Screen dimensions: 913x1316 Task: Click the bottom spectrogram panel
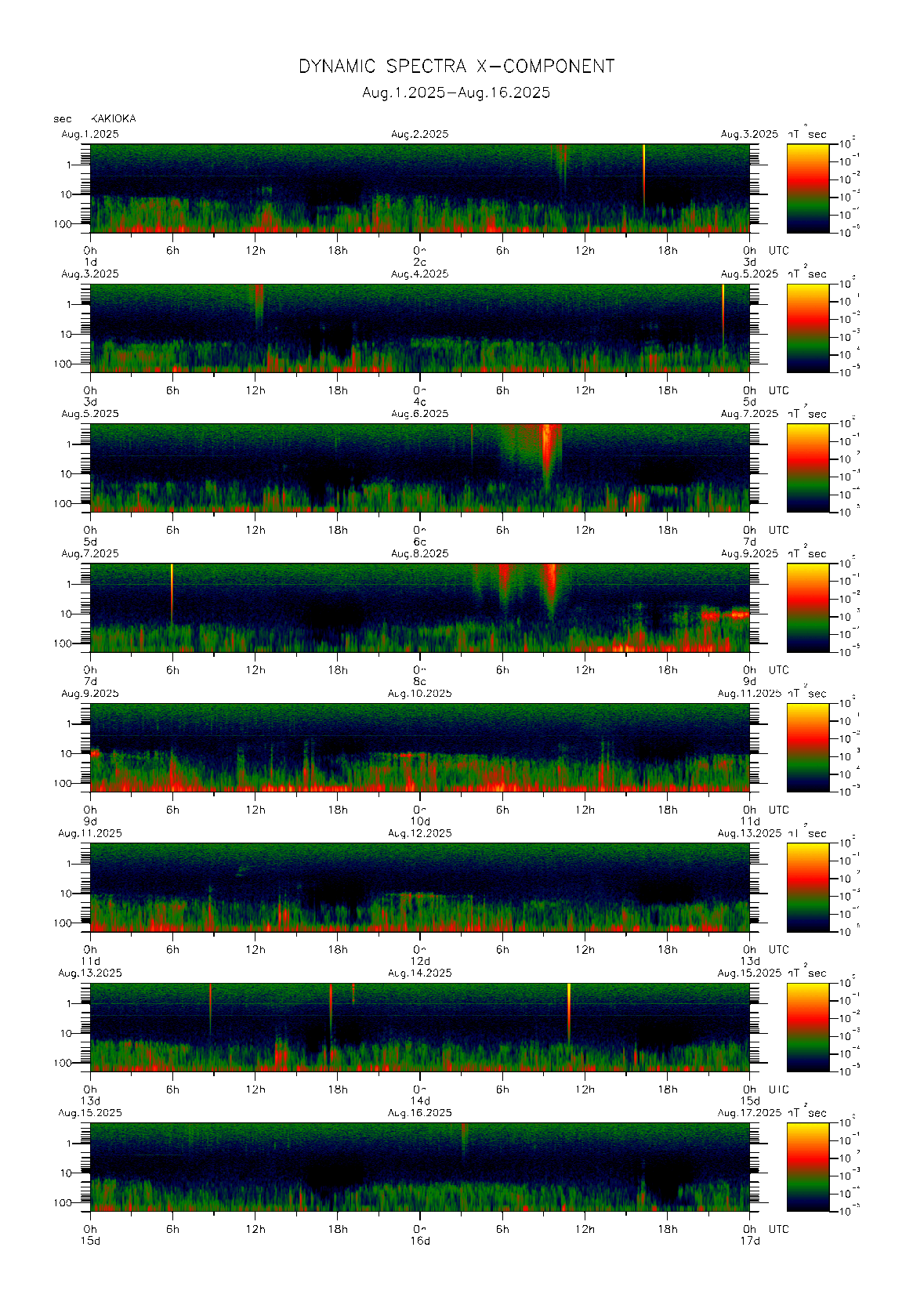tap(419, 1167)
